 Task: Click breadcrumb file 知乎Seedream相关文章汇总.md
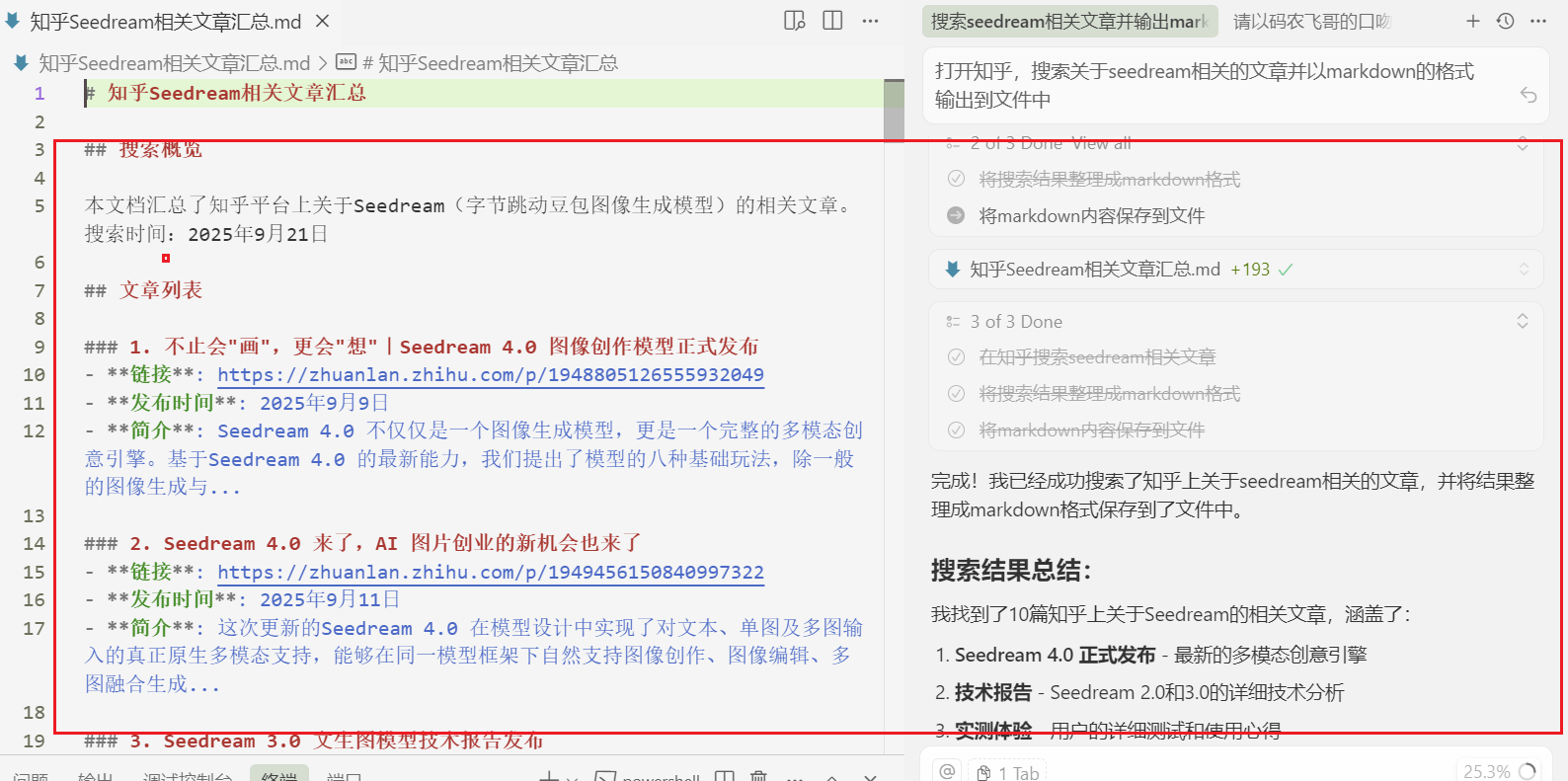(x=174, y=63)
